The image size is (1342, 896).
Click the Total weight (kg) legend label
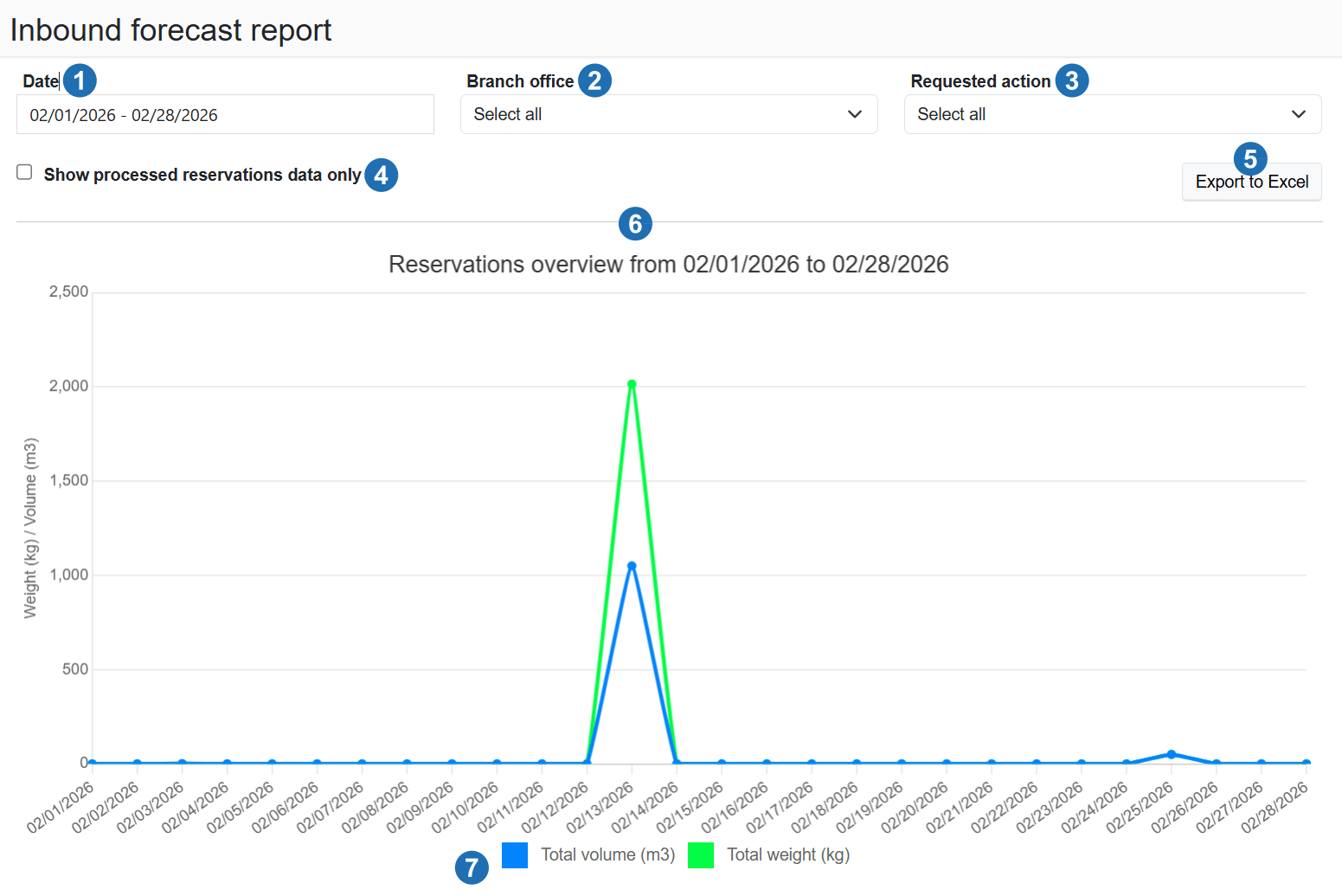(x=787, y=855)
